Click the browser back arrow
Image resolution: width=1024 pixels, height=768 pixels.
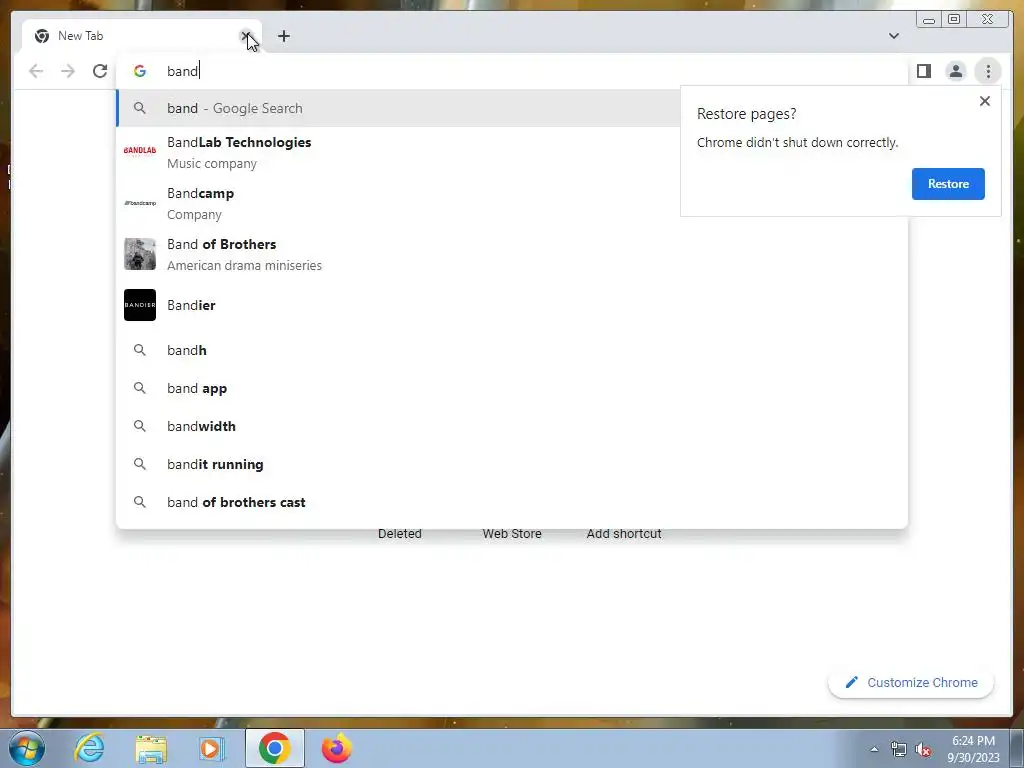[36, 71]
